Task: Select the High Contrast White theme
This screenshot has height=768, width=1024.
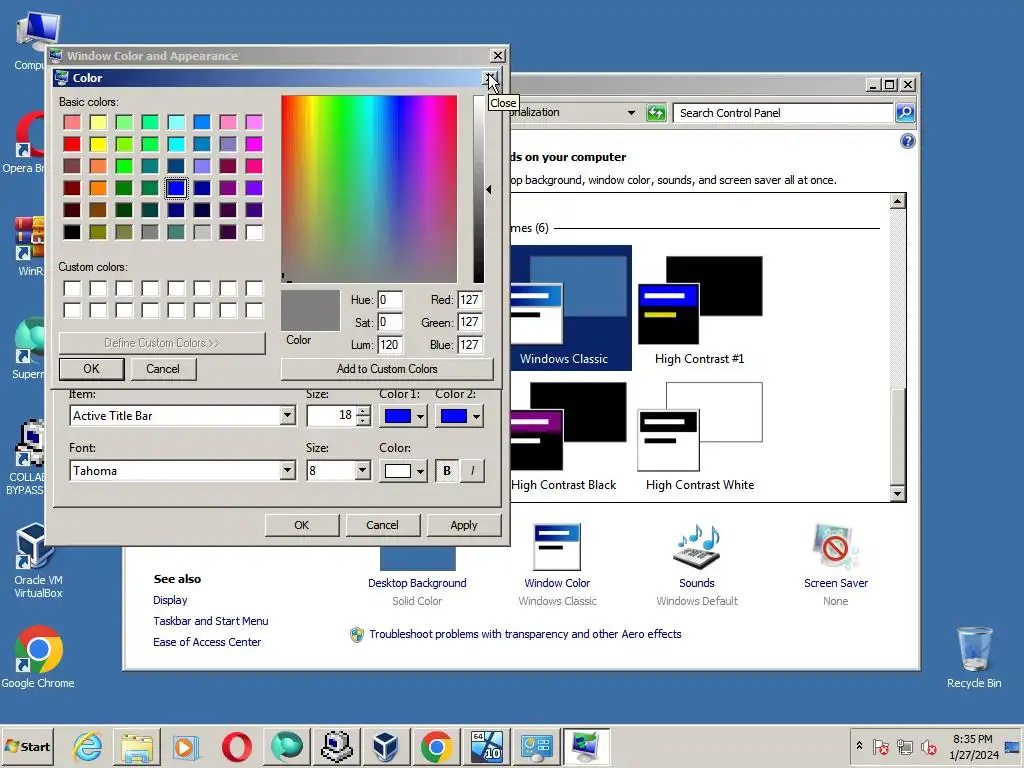Action: point(699,436)
